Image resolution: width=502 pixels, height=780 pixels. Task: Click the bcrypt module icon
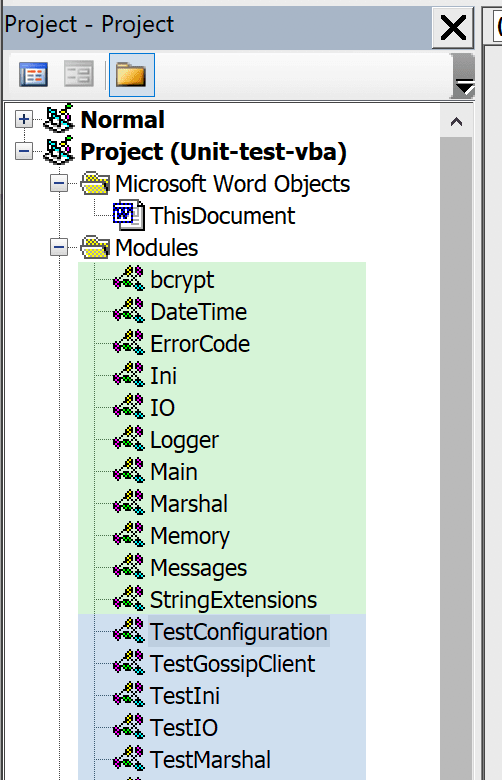tap(129, 279)
